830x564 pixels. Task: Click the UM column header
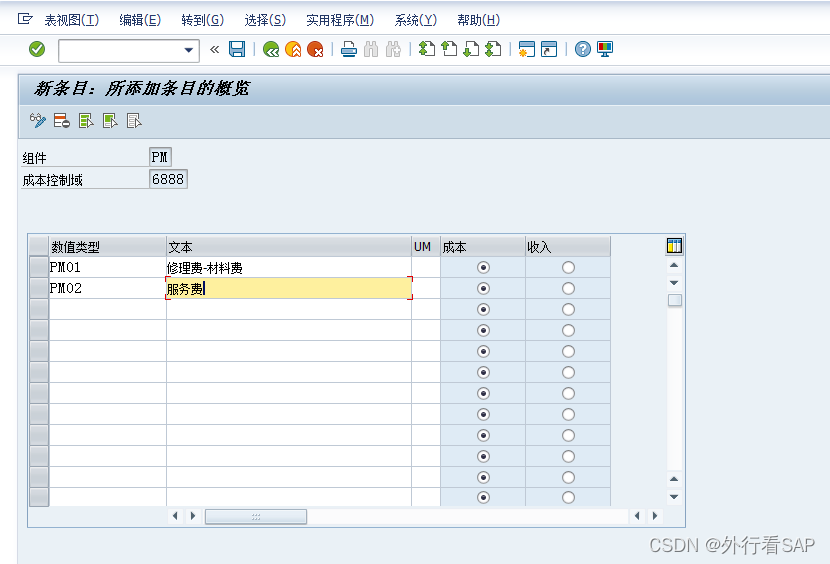[426, 247]
